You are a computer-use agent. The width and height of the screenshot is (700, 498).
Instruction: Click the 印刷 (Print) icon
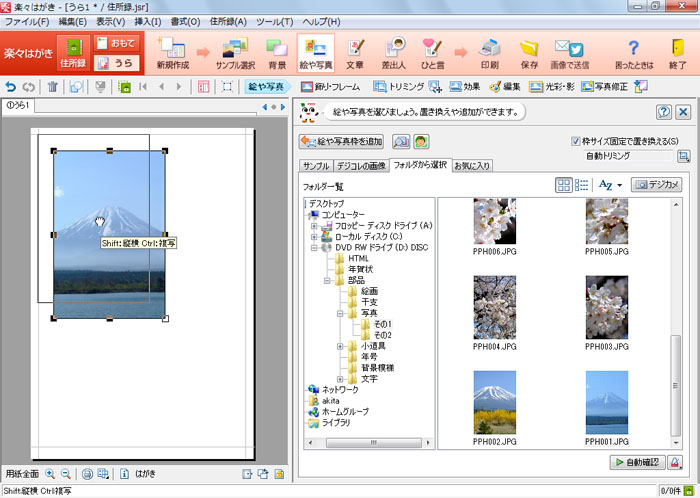pos(489,54)
